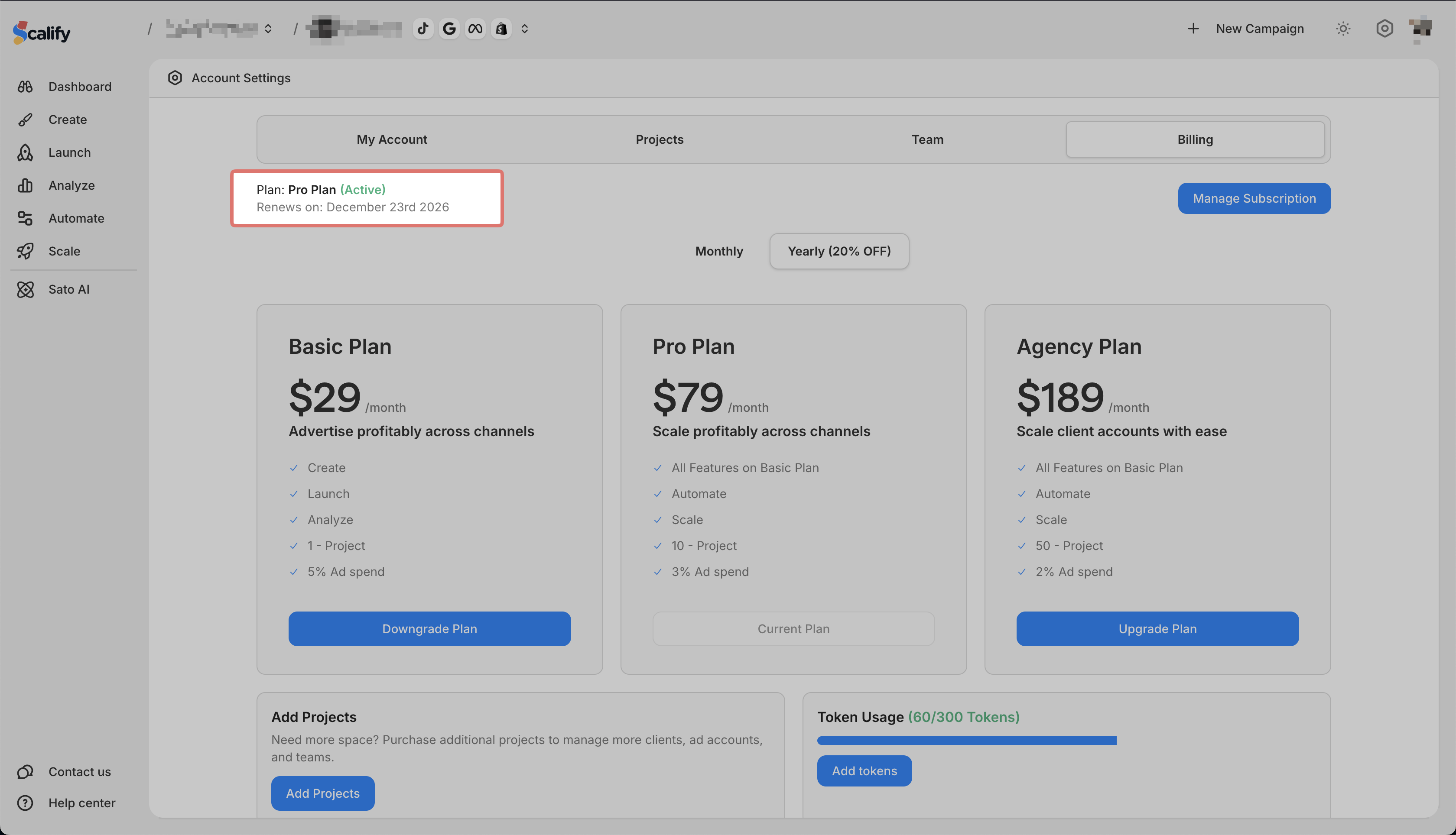The image size is (1456, 835).
Task: Click the token usage progress bar
Action: pos(967,741)
